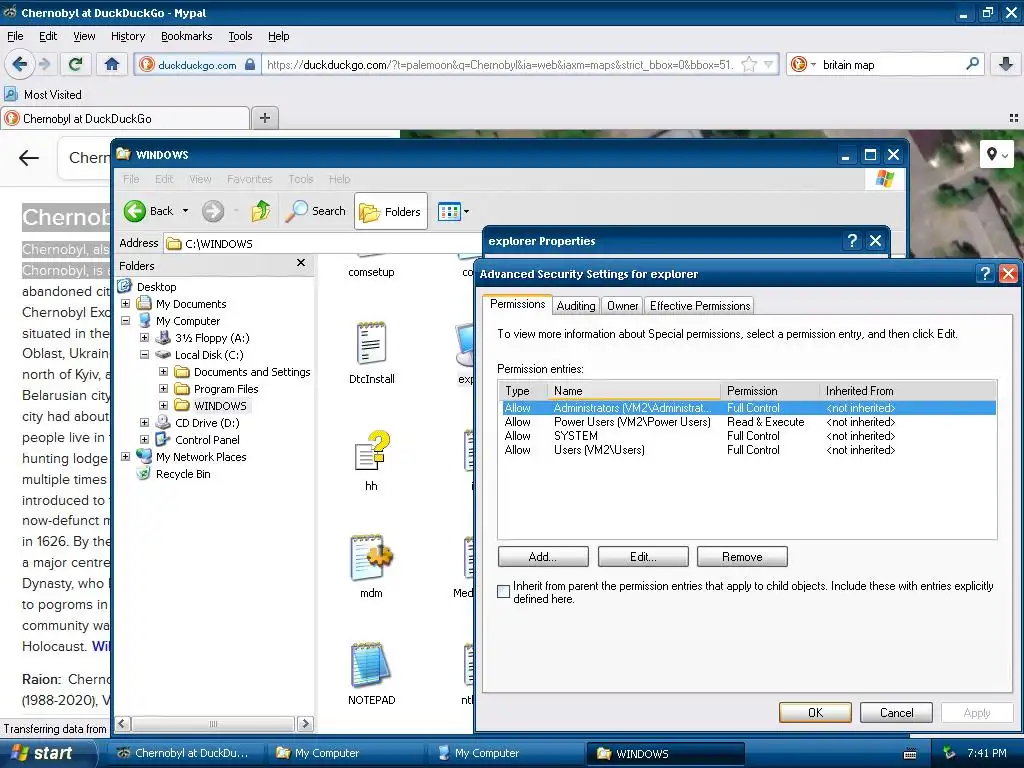Expand CD Drive (D:) in the tree

tap(144, 423)
